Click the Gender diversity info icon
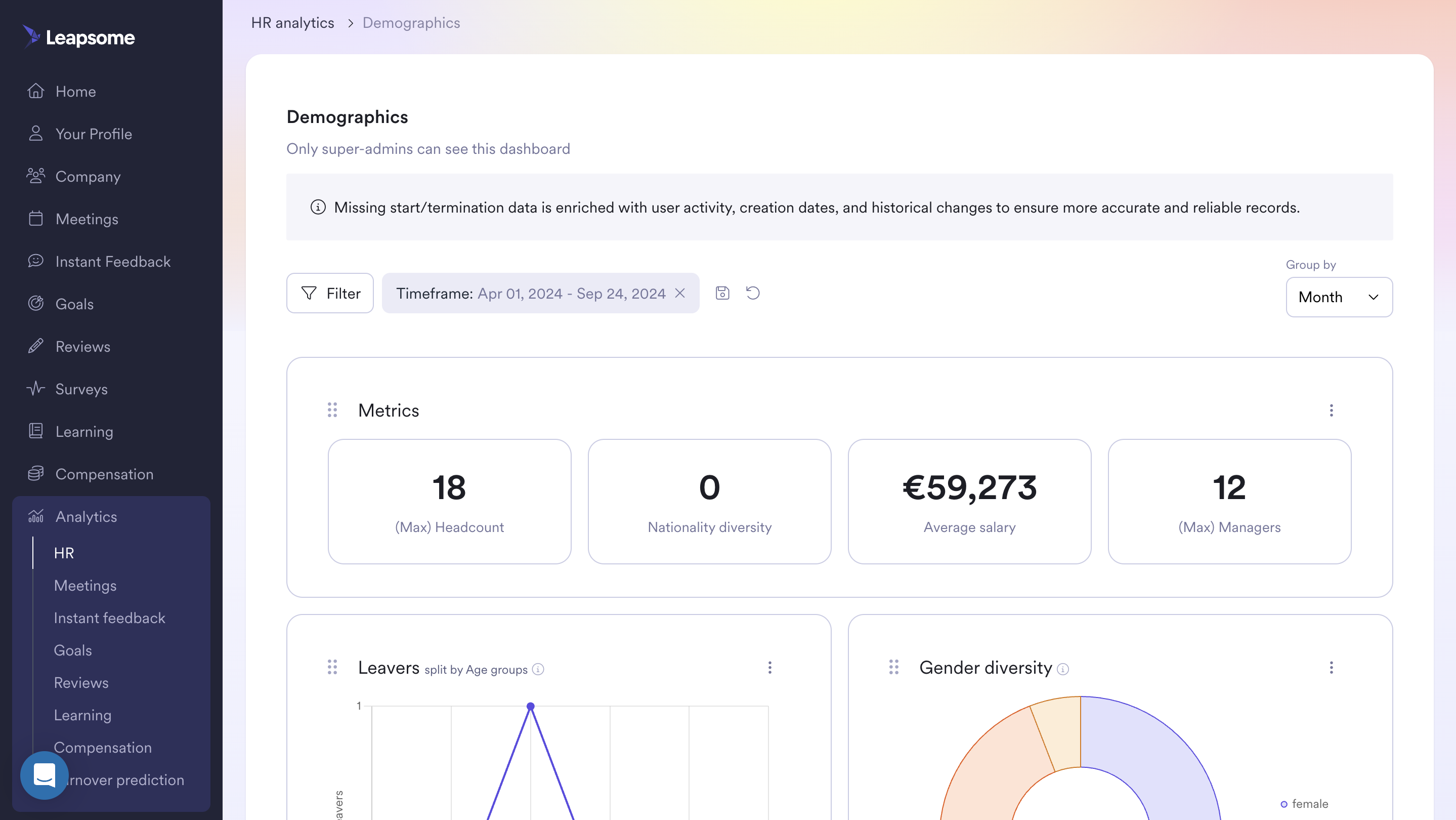 1063,669
